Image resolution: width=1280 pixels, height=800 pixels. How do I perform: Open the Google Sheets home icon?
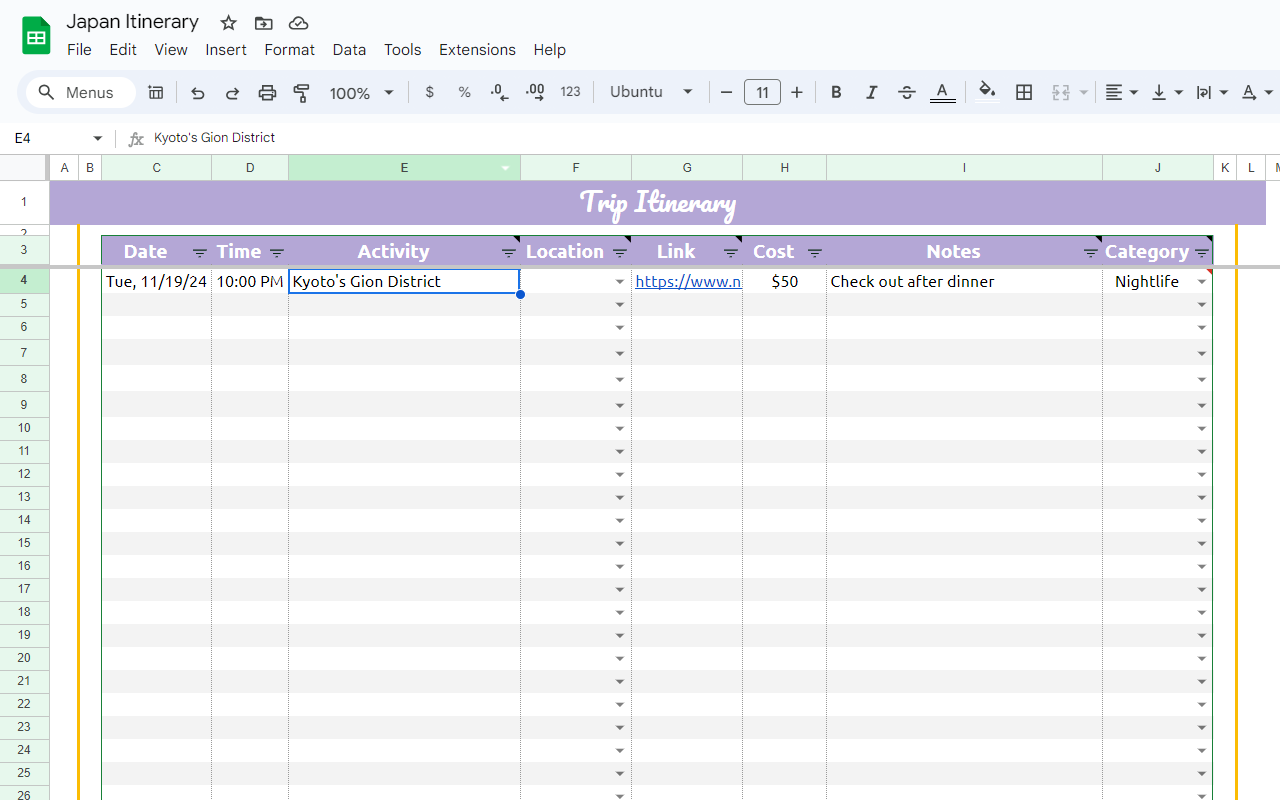[x=37, y=37]
